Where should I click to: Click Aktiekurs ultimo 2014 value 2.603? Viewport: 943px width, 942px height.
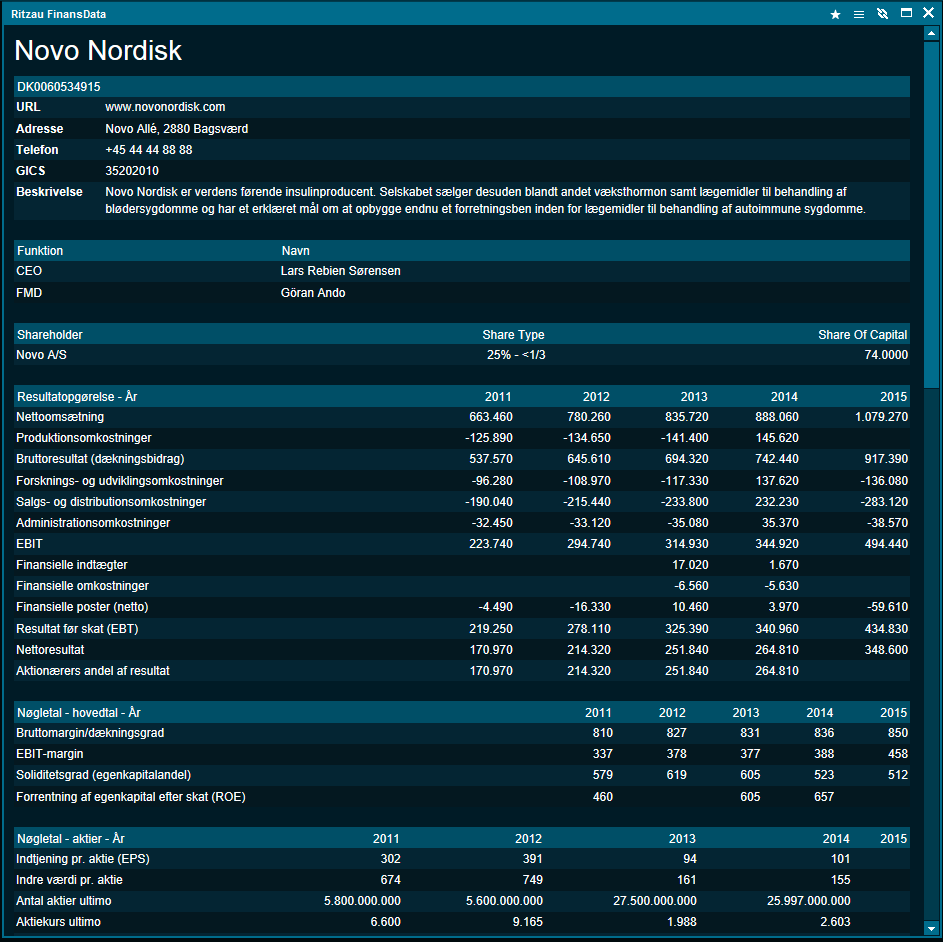(835, 922)
